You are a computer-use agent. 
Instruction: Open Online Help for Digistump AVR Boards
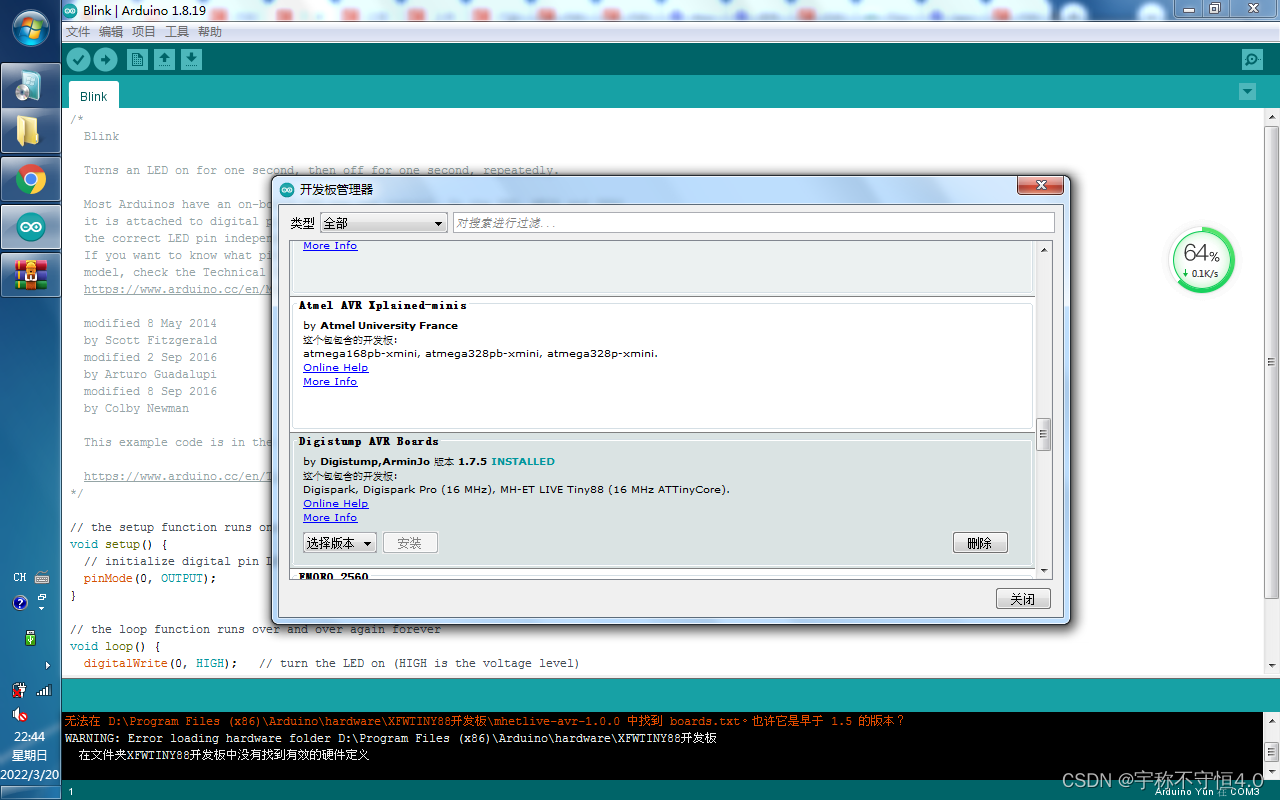click(x=336, y=504)
